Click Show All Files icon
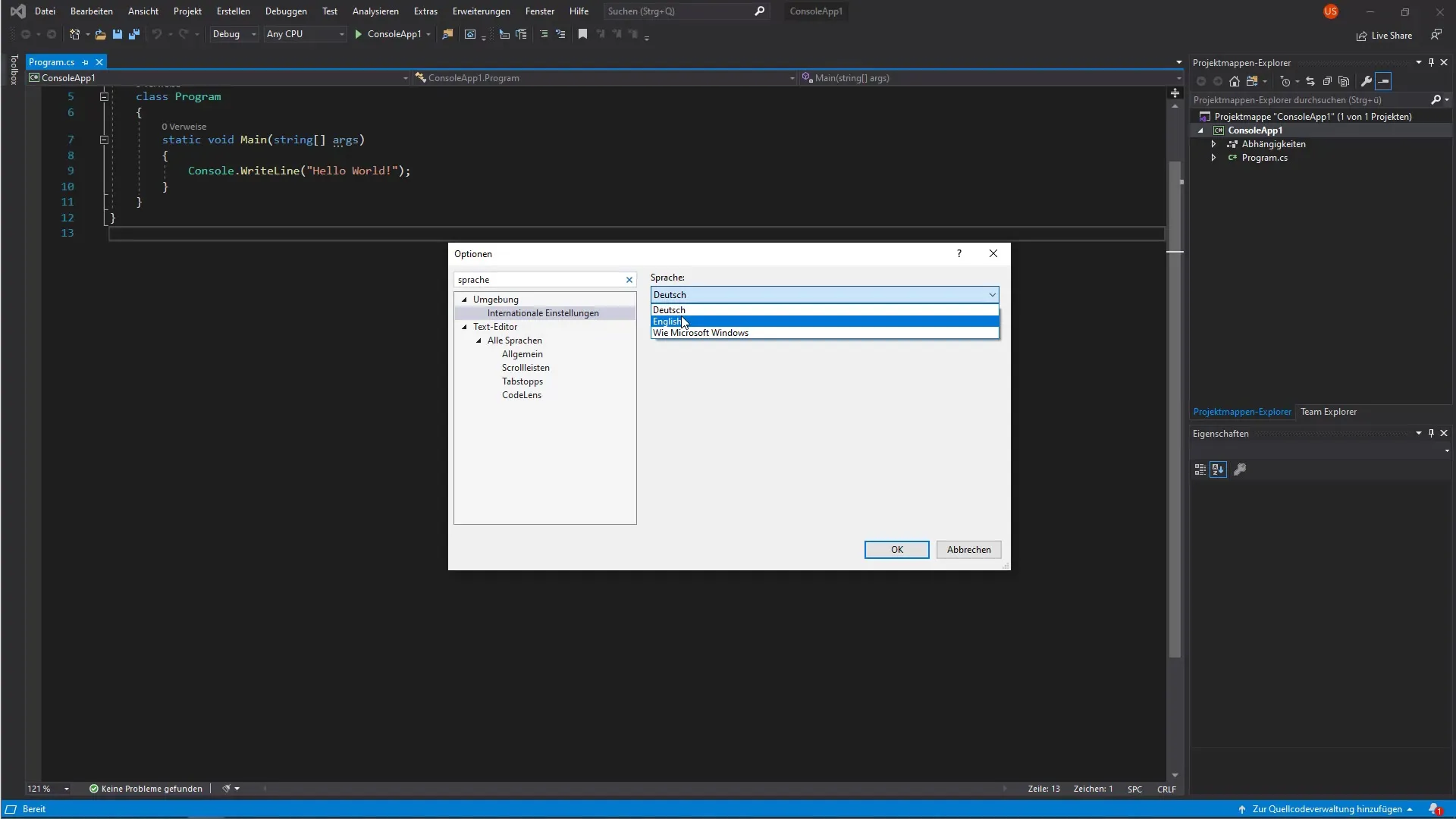This screenshot has height=819, width=1456. click(x=1344, y=81)
